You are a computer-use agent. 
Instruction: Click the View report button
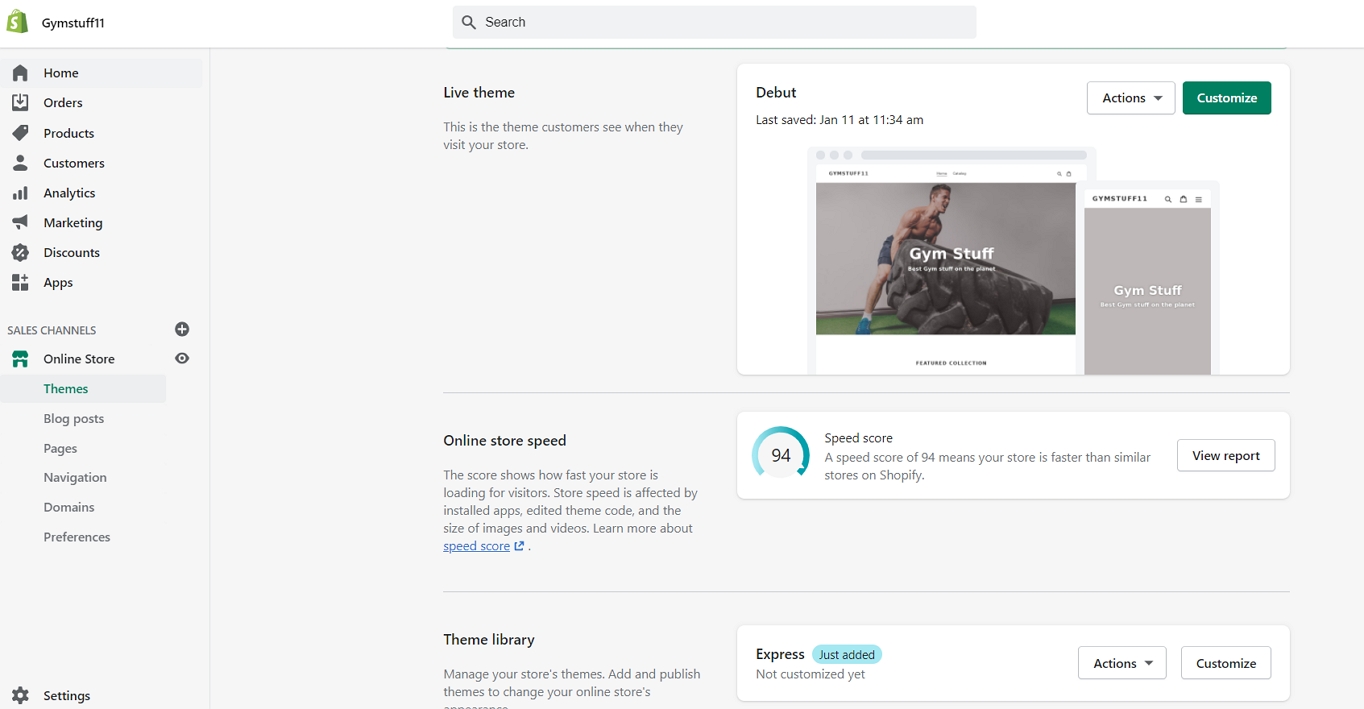pyautogui.click(x=1225, y=456)
